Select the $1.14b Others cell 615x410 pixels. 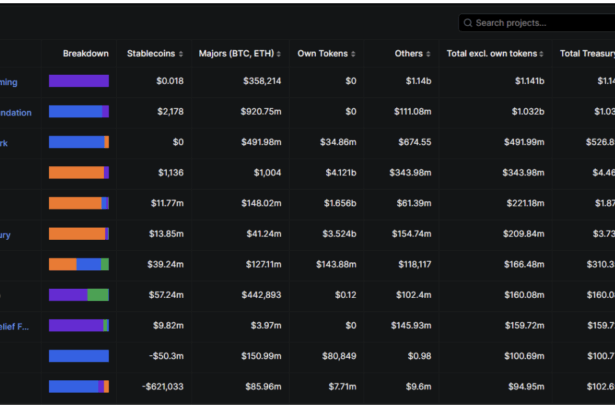coord(418,81)
